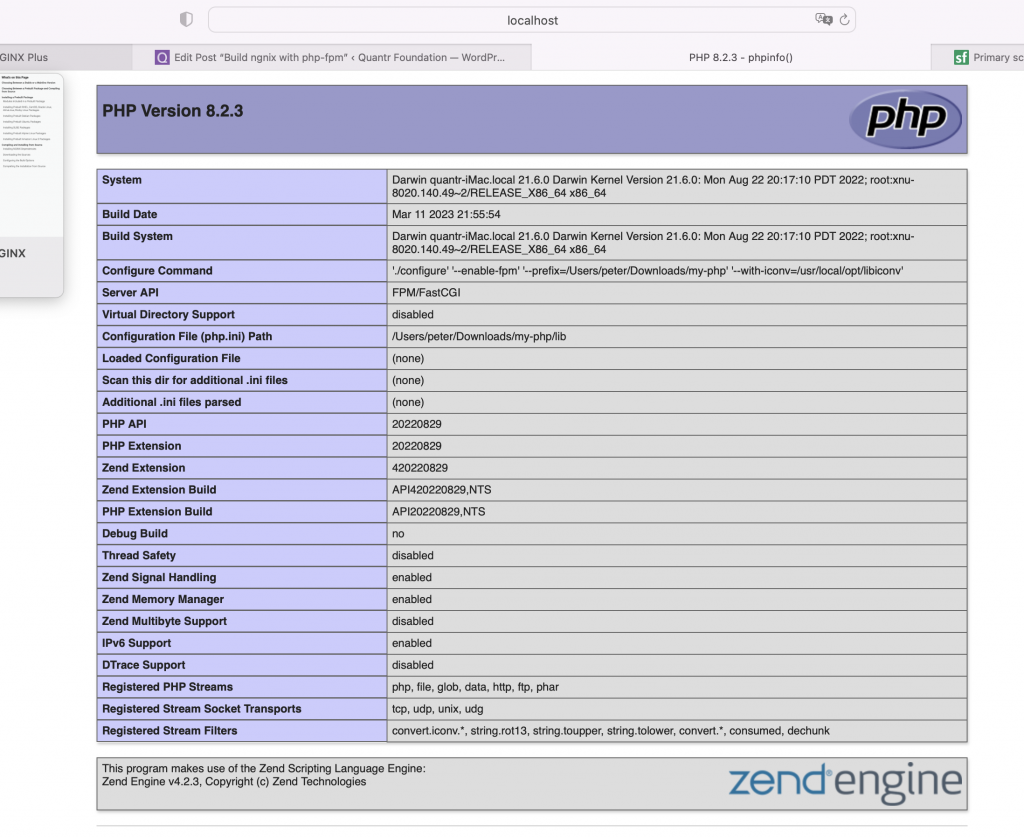Open the Edit Post Build ngnix tab

(x=332, y=57)
